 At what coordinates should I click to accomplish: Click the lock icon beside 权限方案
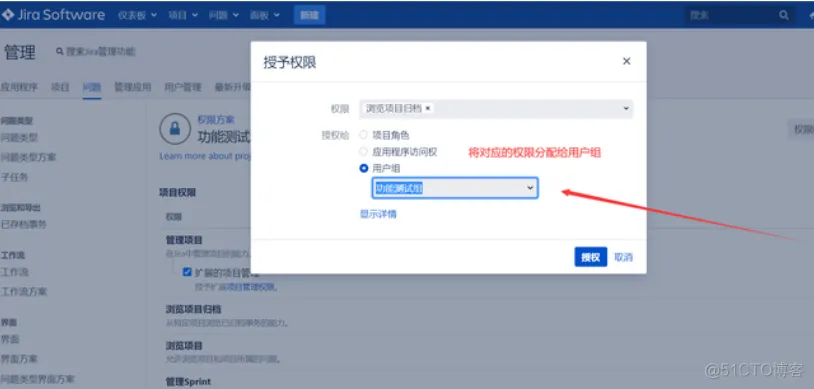click(x=175, y=129)
